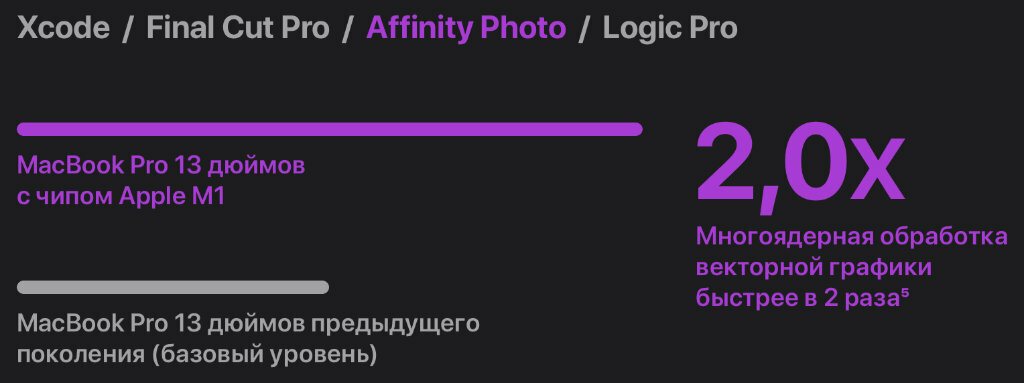This screenshot has width=1024, height=383.
Task: Switch to the Xcode tab
Action: [63, 28]
